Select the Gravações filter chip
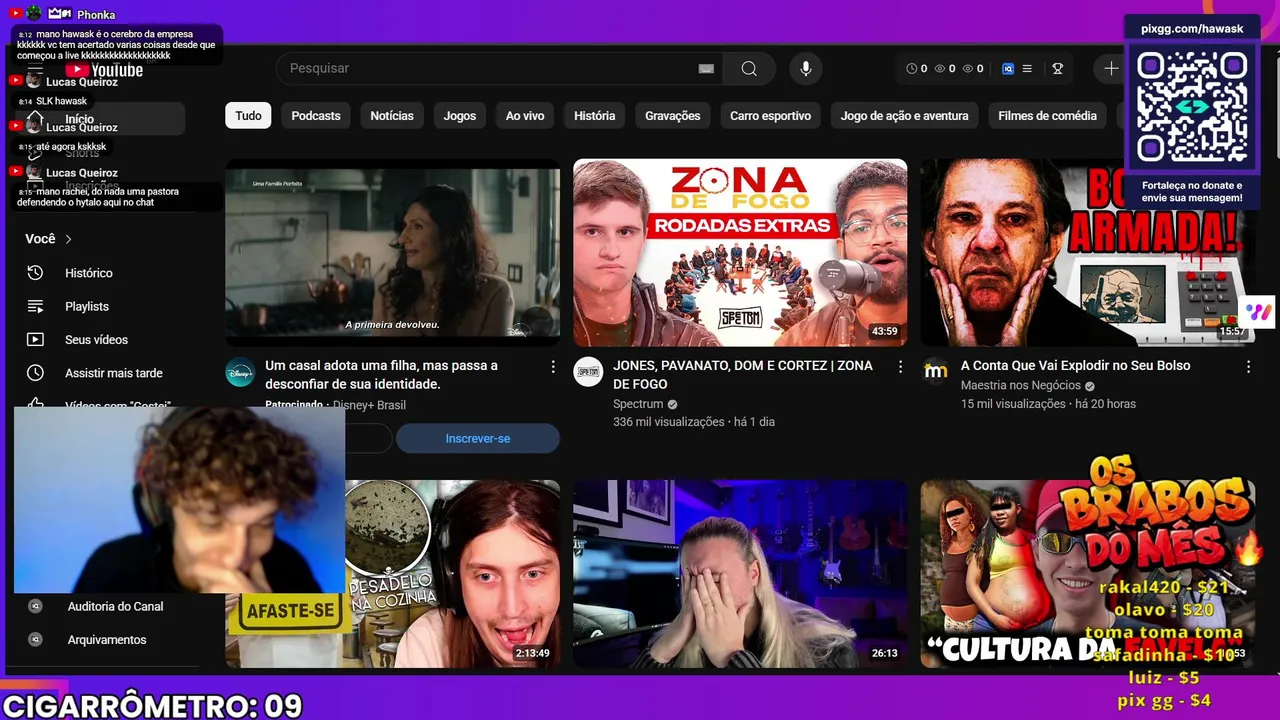1280x720 pixels. [x=673, y=116]
